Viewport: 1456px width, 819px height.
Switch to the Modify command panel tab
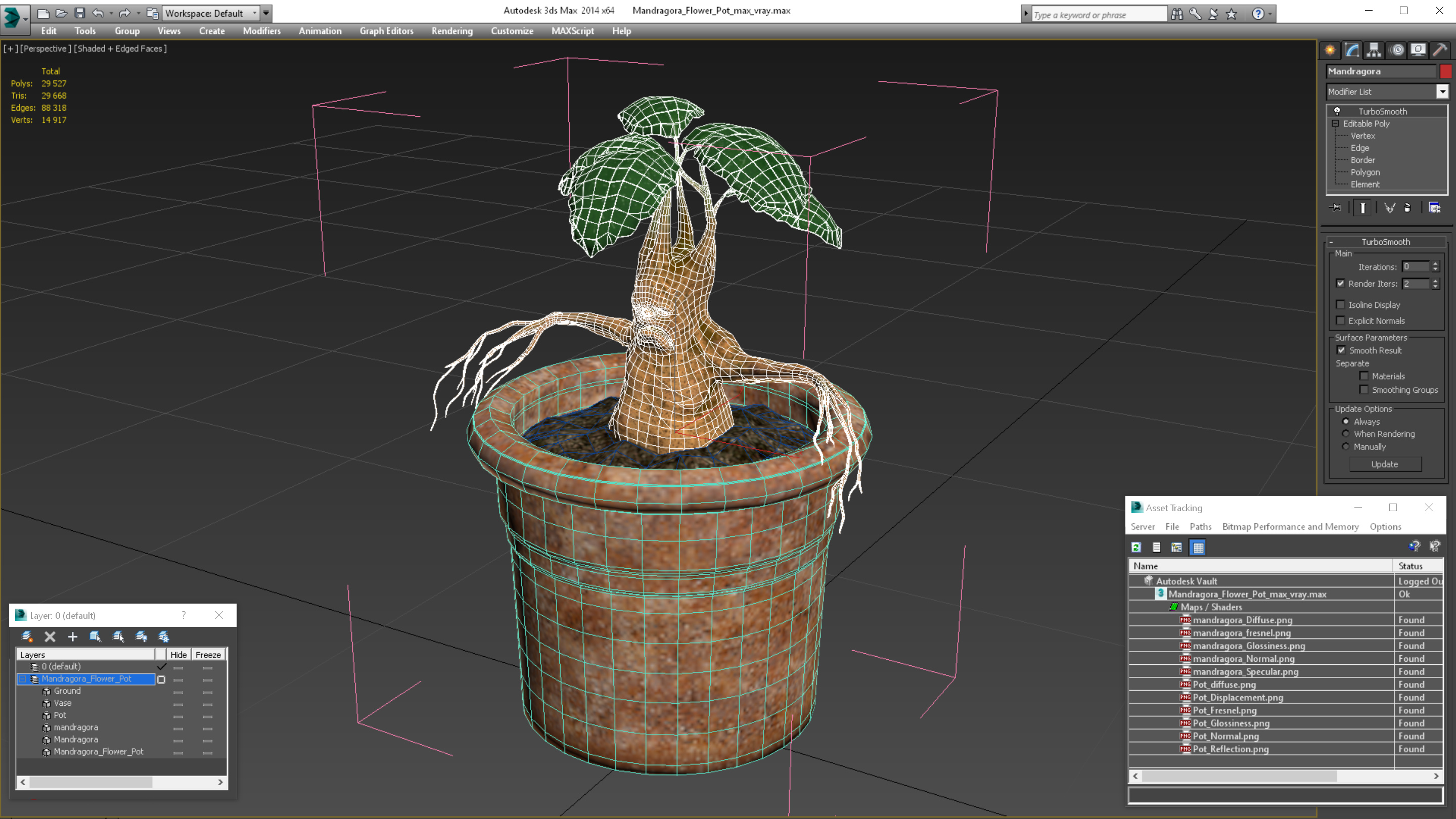pos(1352,51)
